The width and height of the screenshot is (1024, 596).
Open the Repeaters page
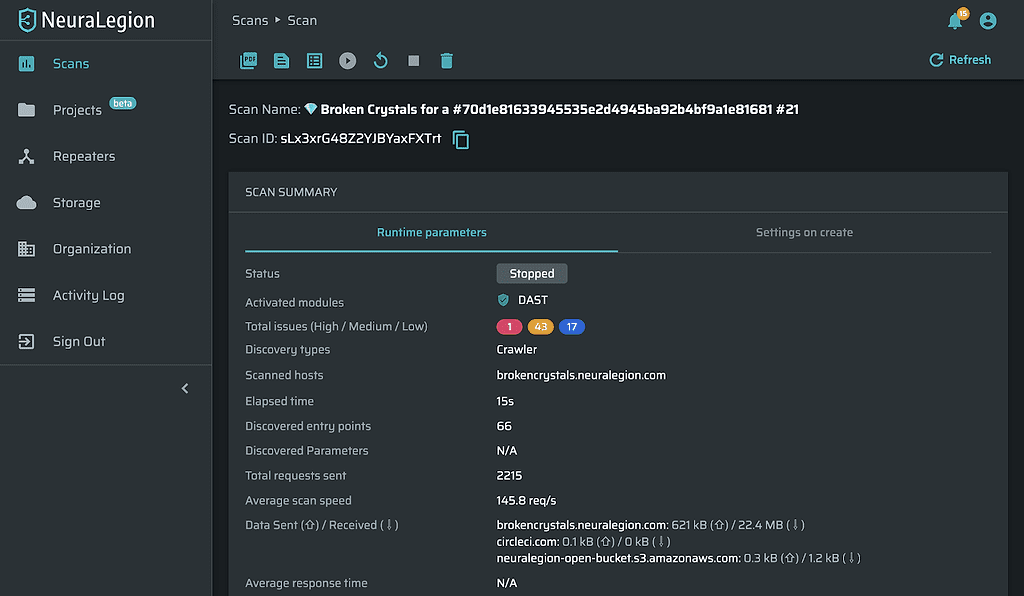[83, 156]
